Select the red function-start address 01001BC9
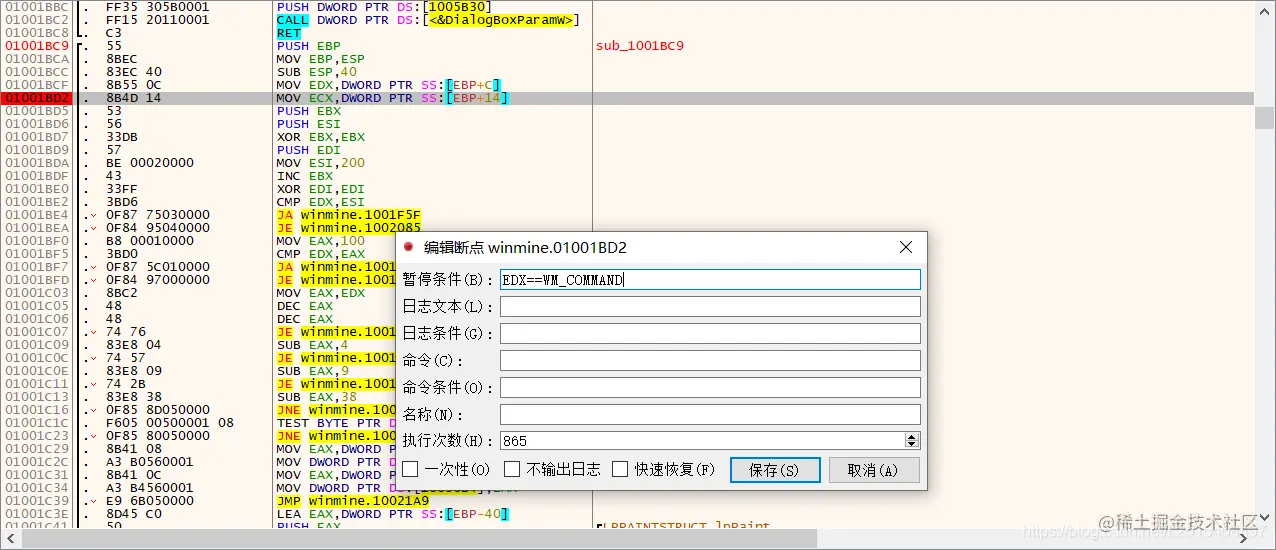The width and height of the screenshot is (1276, 550). tap(36, 46)
